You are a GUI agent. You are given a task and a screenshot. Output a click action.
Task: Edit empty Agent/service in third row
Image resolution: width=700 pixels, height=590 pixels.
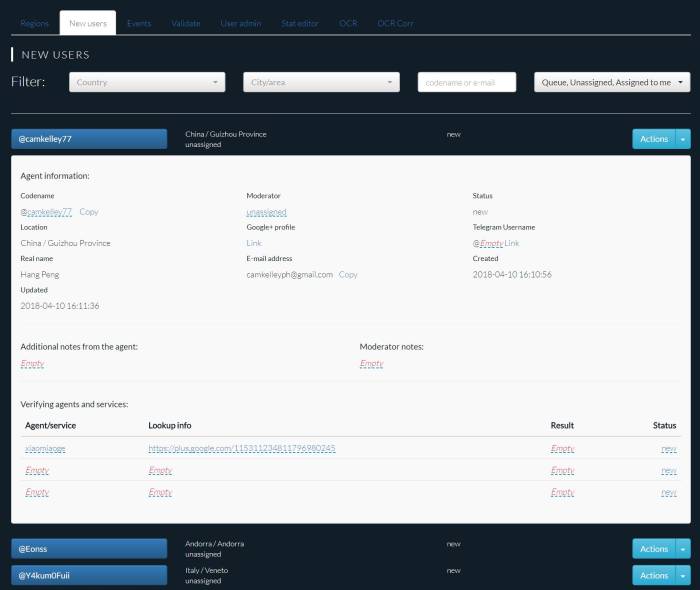coord(37,492)
